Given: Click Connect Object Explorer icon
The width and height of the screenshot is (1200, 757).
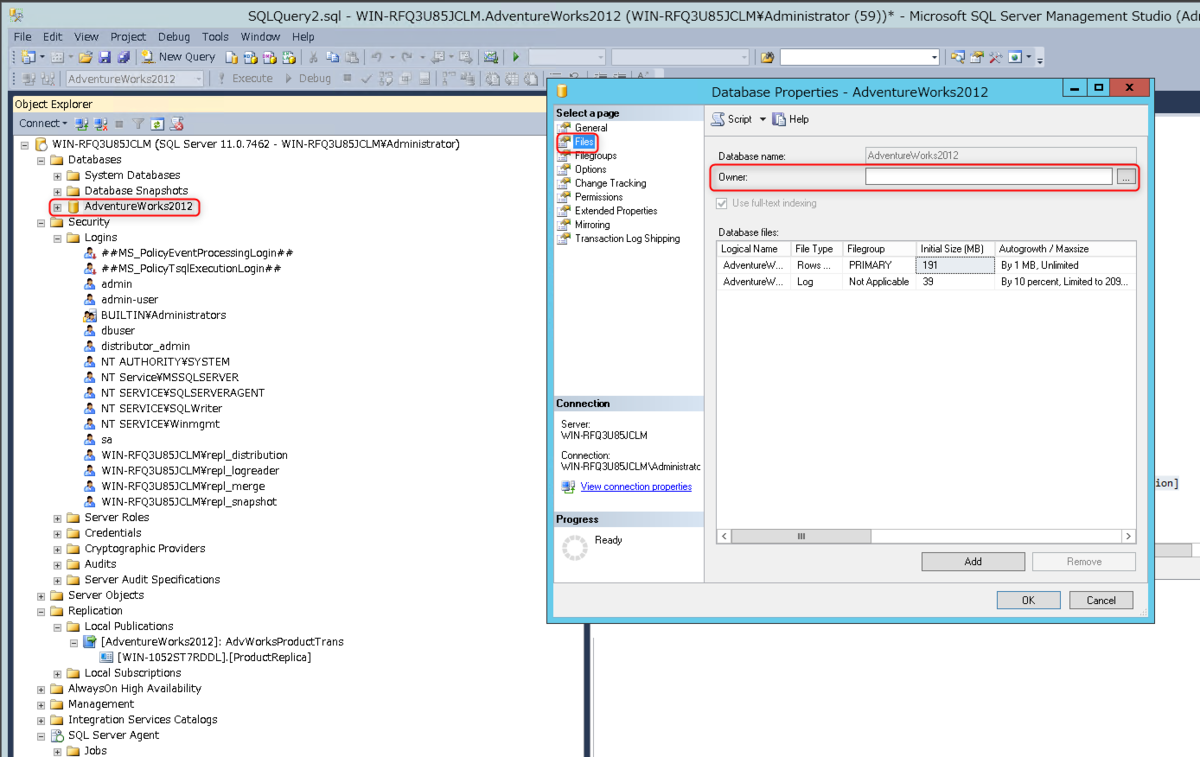Looking at the screenshot, I should pyautogui.click(x=81, y=124).
